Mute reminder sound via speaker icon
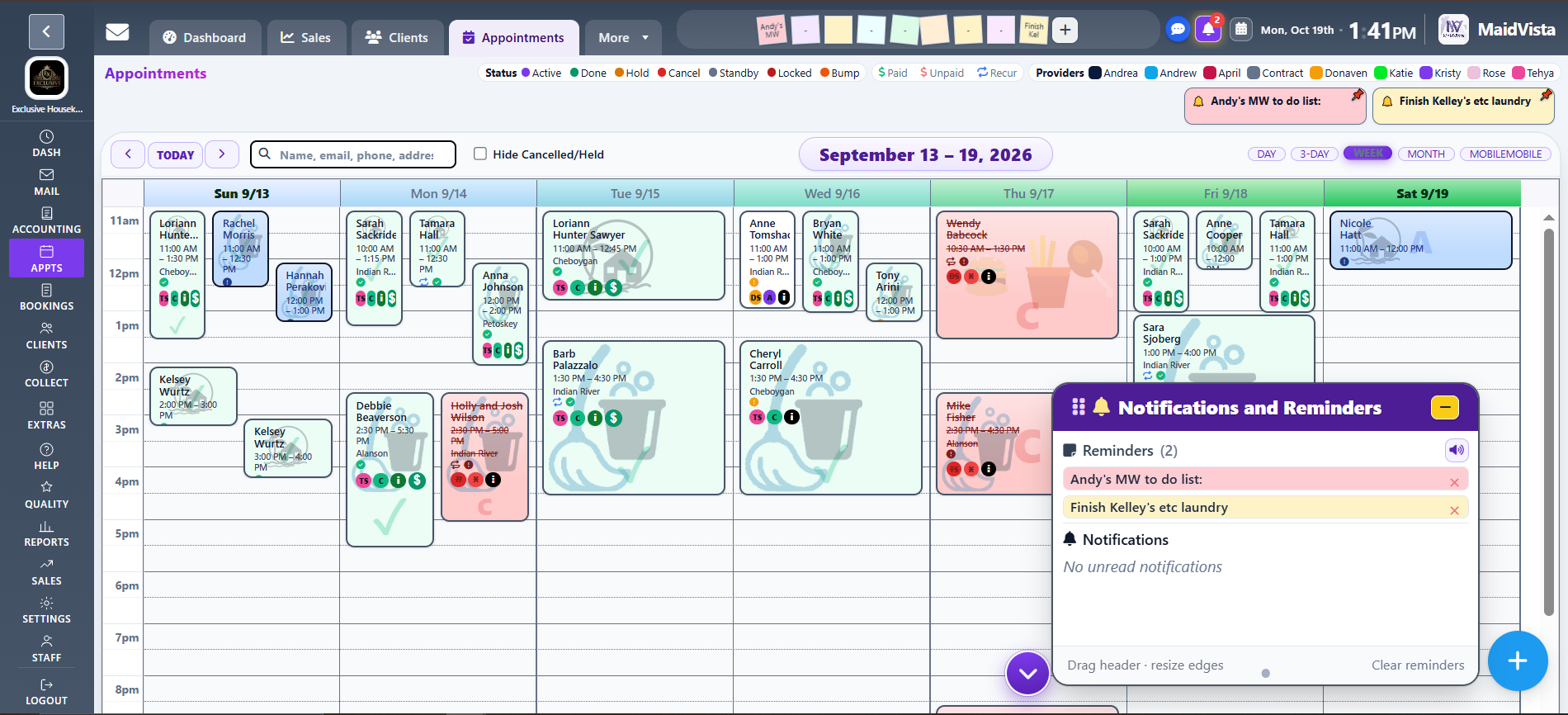The image size is (1568, 715). (x=1457, y=450)
